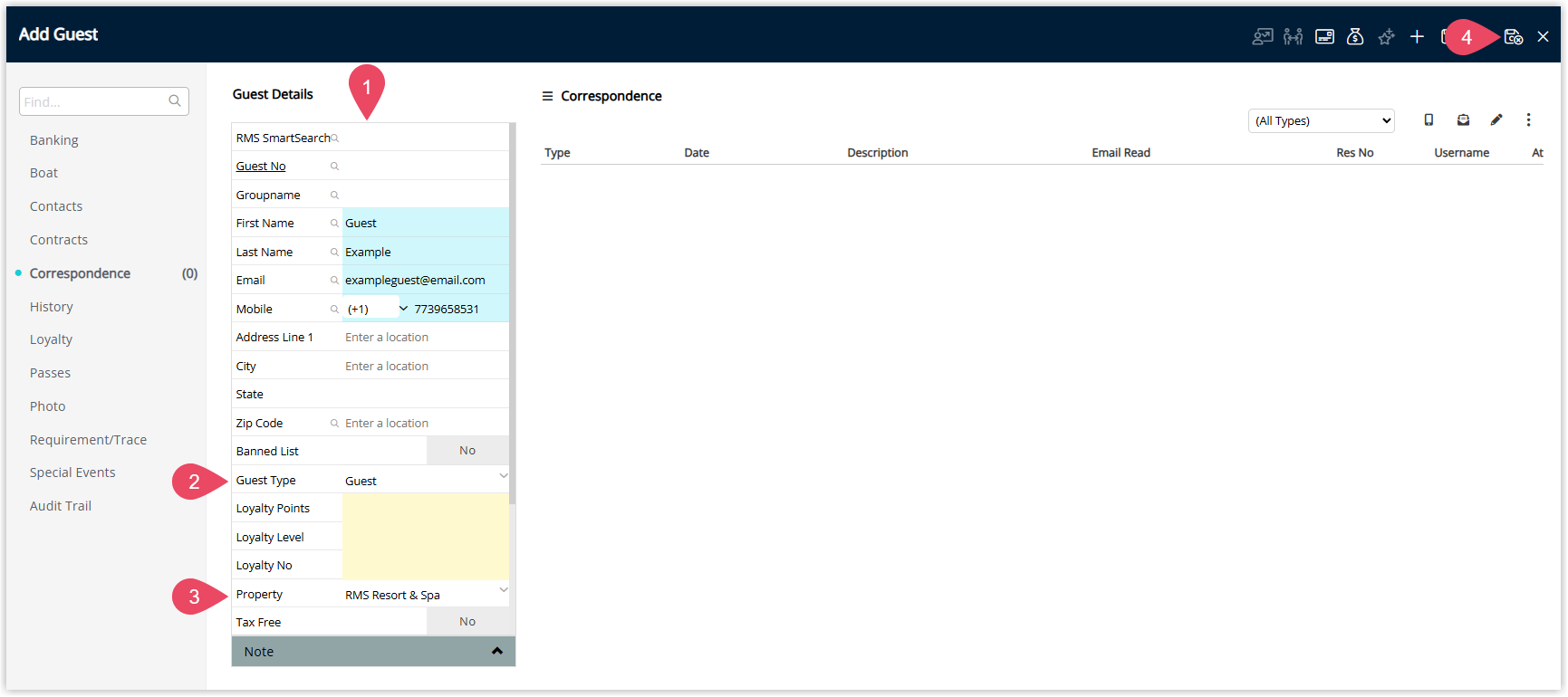The height and width of the screenshot is (697, 1568).
Task: Click the plus icon in header
Action: 1417,36
